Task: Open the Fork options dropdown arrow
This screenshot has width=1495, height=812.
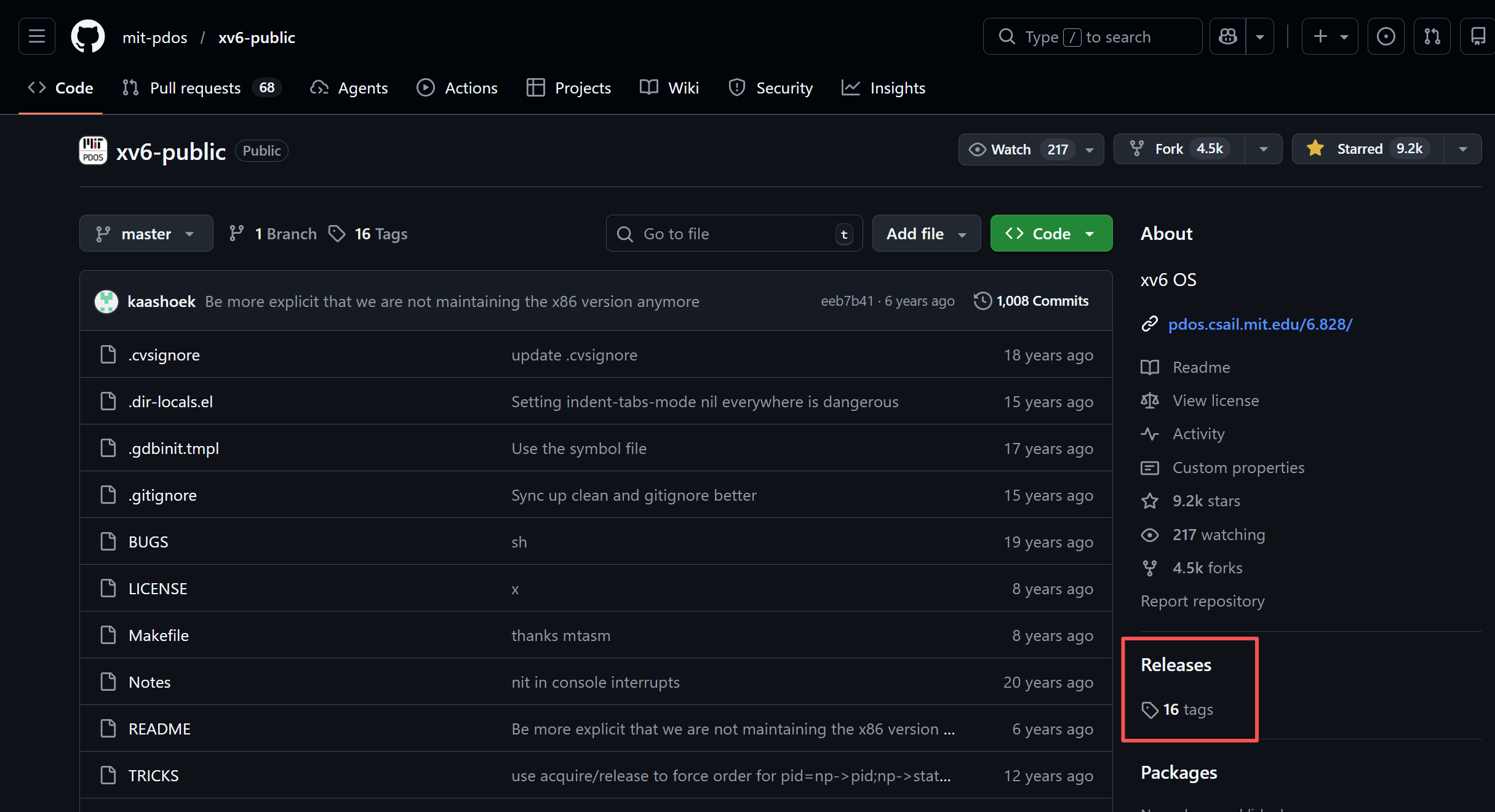Action: (1264, 149)
